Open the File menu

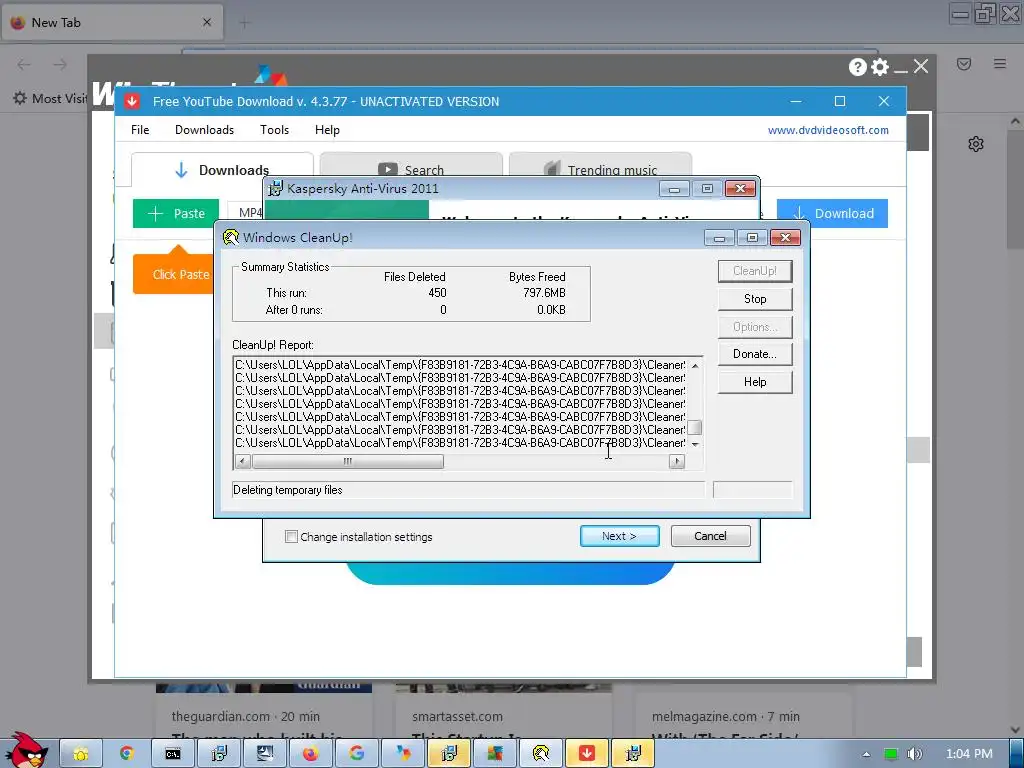pyautogui.click(x=140, y=129)
